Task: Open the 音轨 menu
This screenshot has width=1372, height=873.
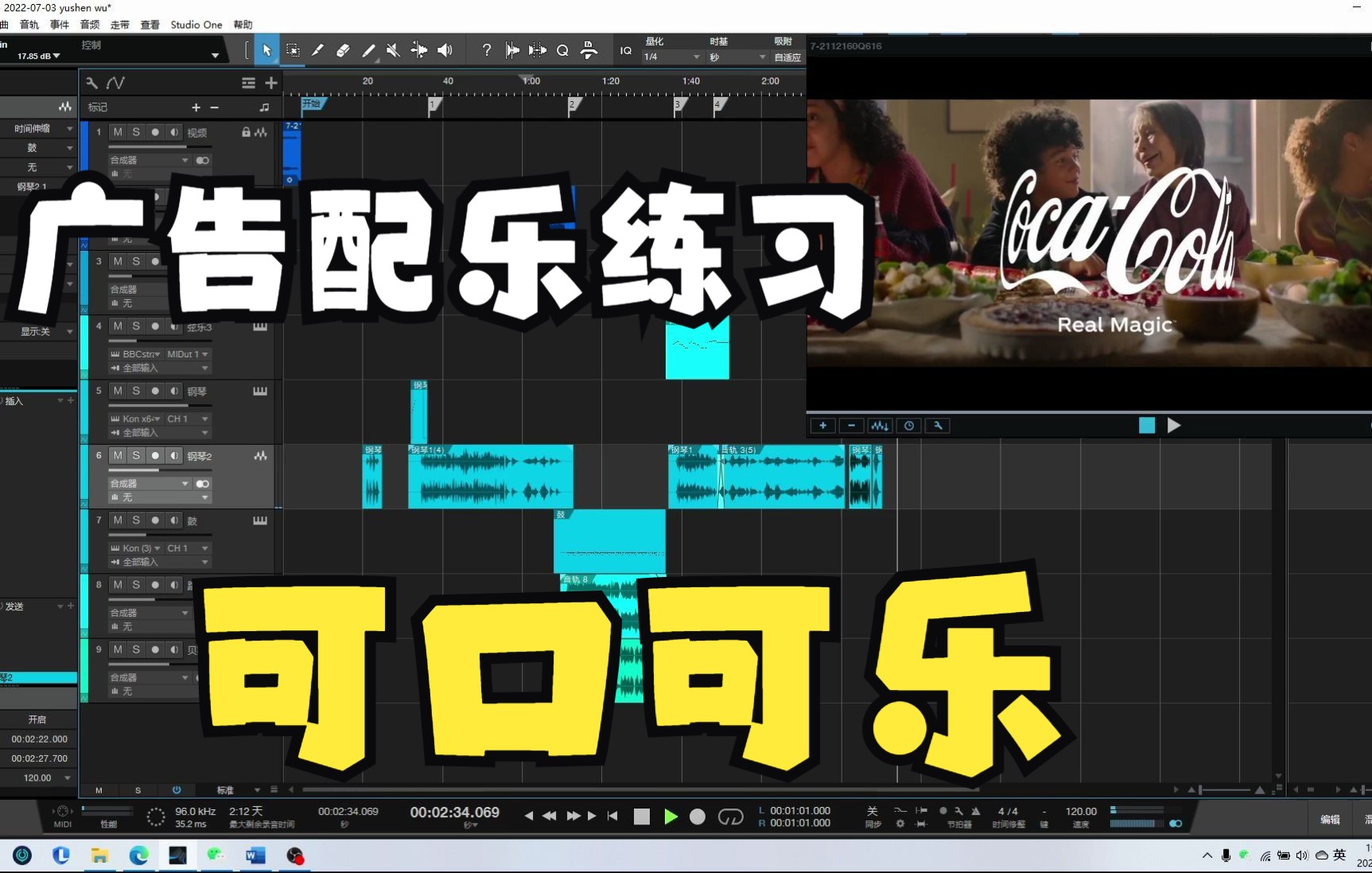Action: pyautogui.click(x=29, y=25)
